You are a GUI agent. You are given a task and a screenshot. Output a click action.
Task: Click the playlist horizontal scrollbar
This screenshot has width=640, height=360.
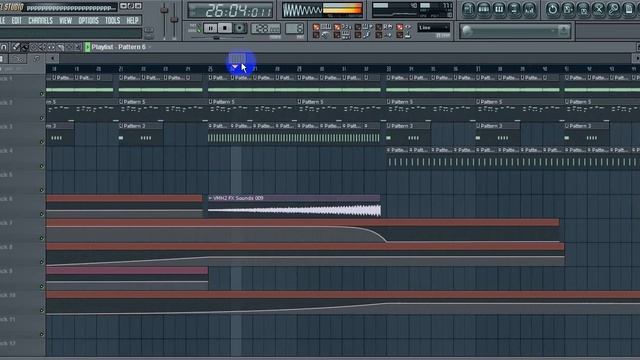pos(344,59)
